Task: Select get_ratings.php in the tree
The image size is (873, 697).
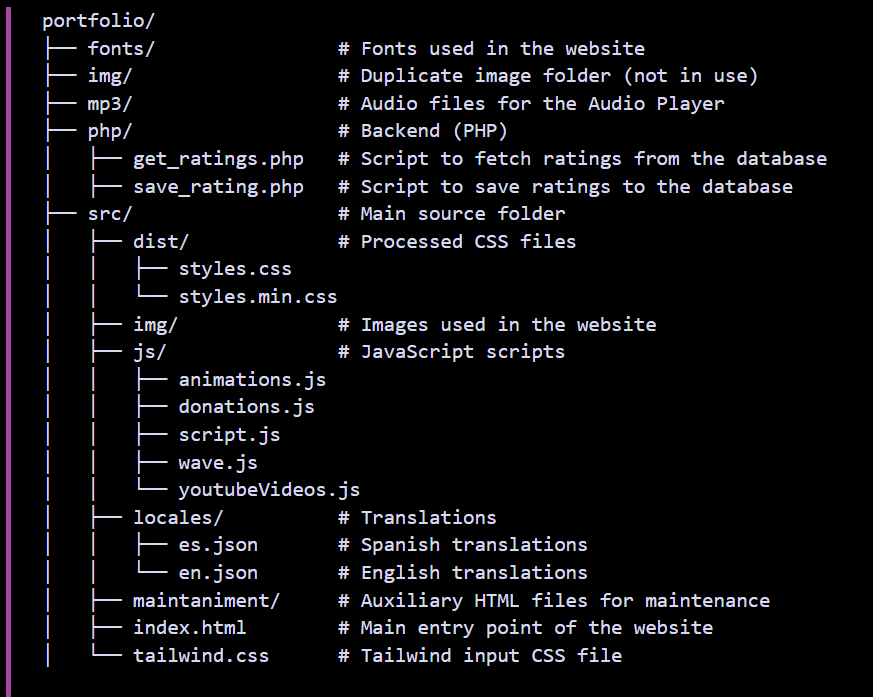Action: (x=218, y=159)
